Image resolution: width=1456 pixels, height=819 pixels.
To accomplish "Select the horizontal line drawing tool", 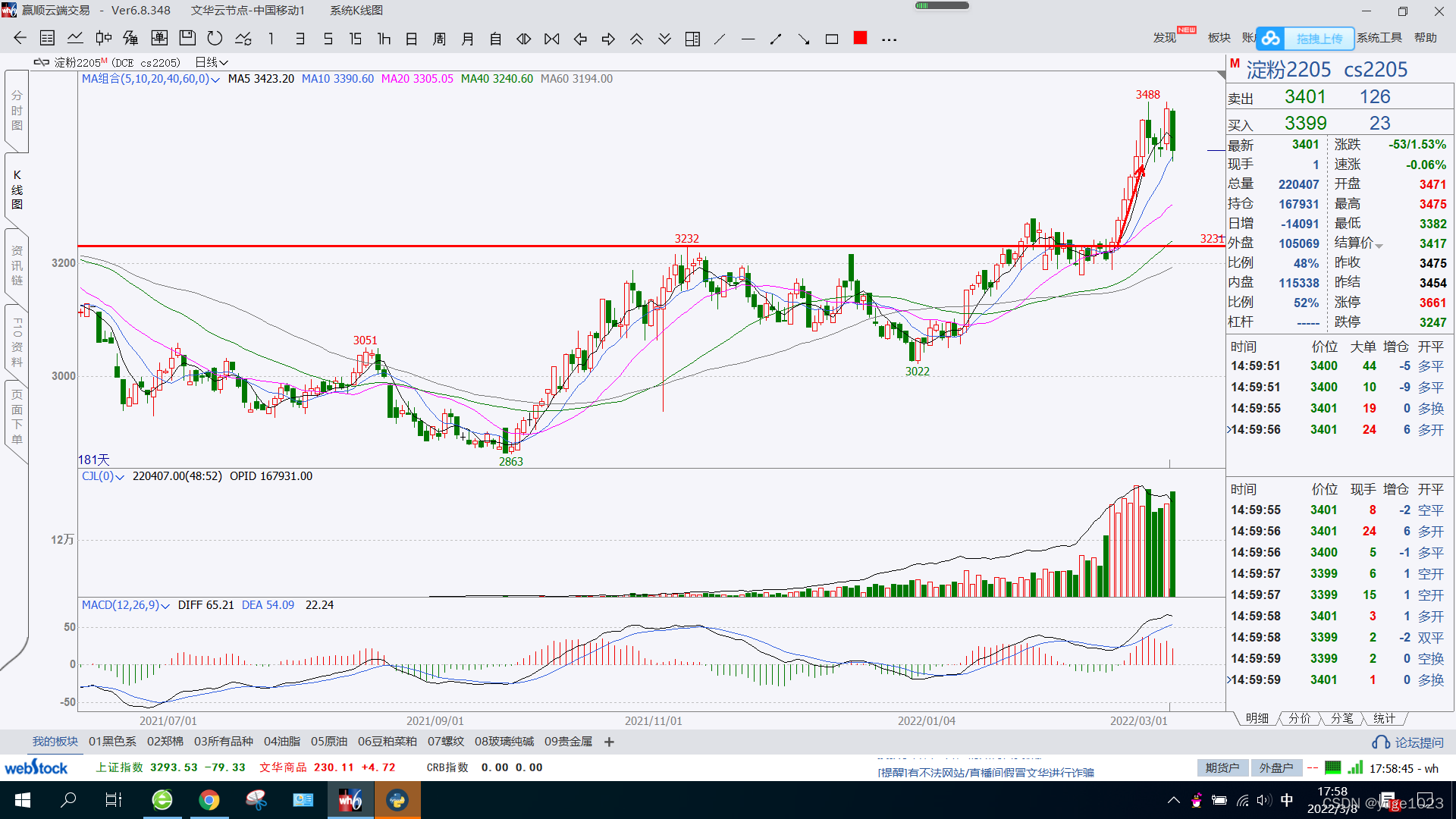I will pos(748,39).
